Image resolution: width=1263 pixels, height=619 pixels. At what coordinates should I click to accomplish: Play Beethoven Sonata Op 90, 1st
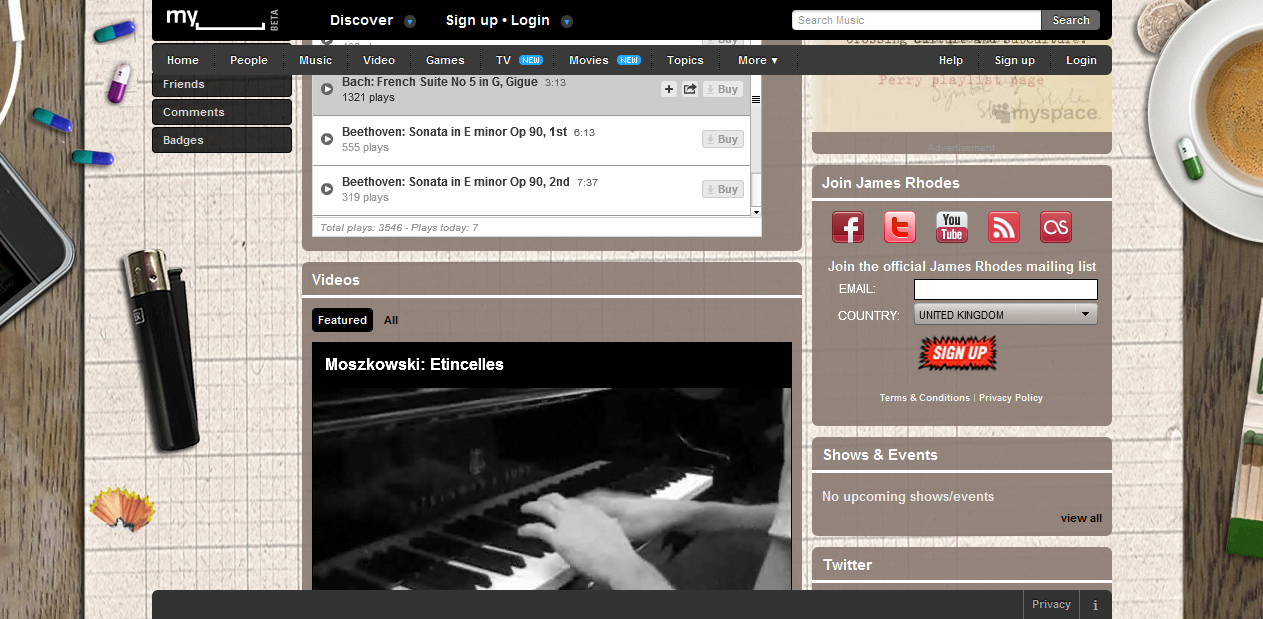coord(327,139)
